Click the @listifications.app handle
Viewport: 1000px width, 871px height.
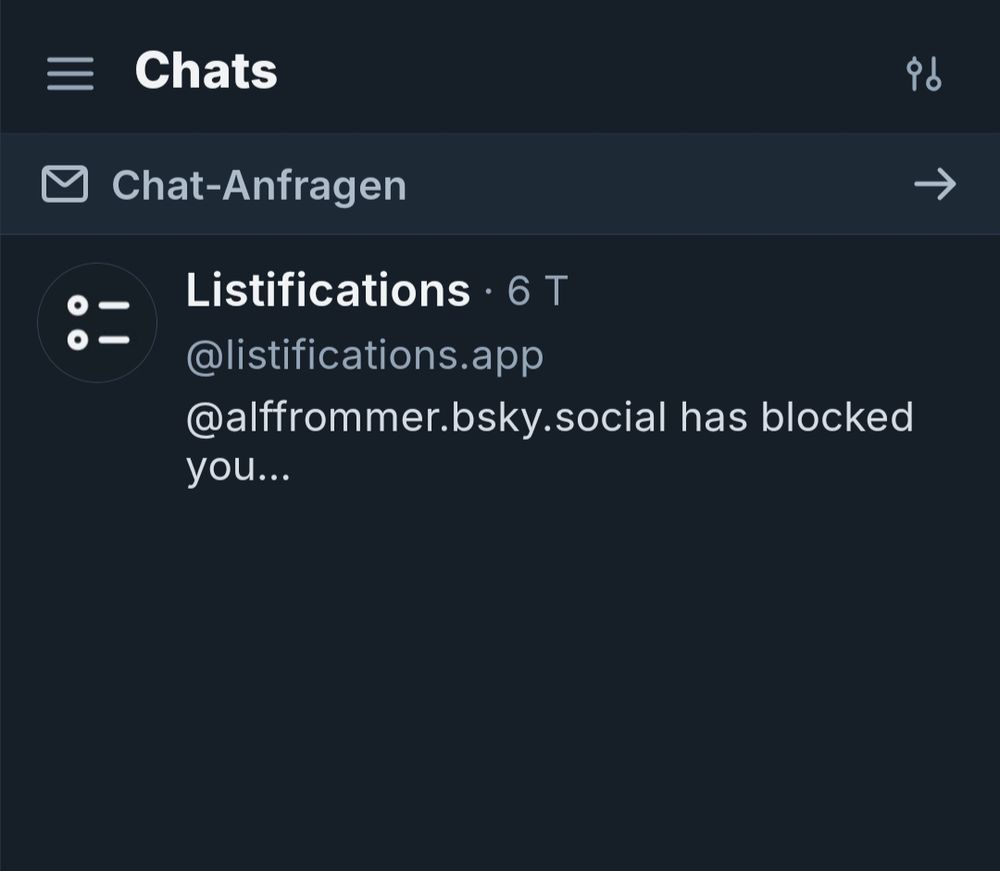click(x=364, y=355)
